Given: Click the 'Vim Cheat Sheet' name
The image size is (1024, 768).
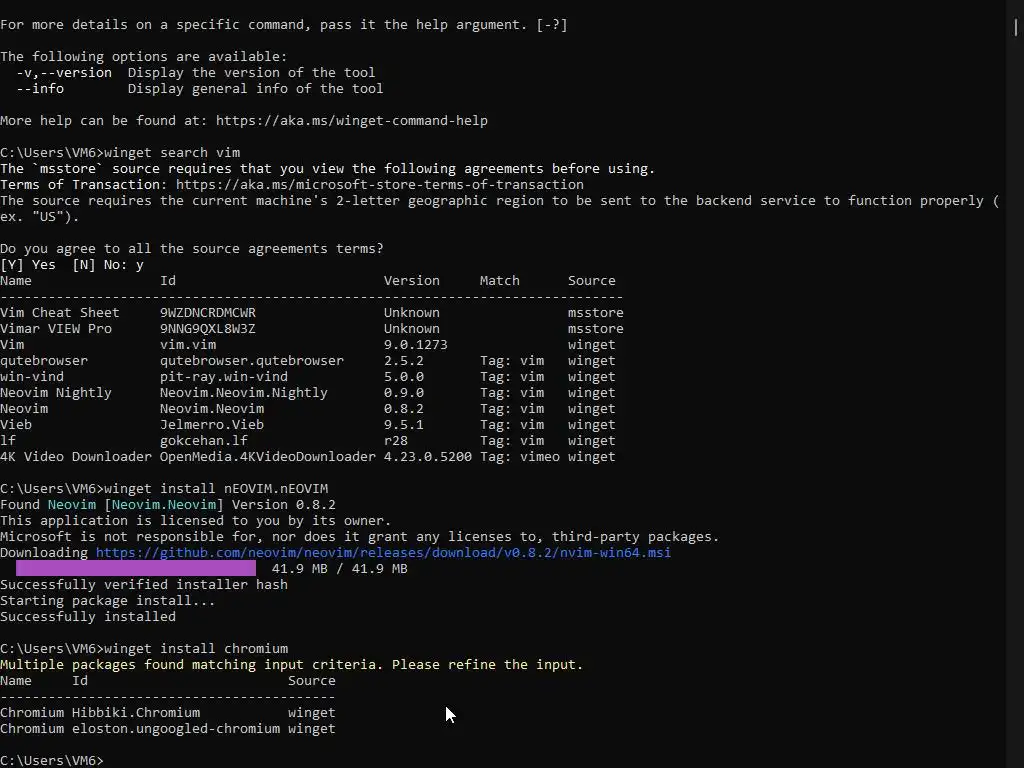Looking at the screenshot, I should click(60, 313).
